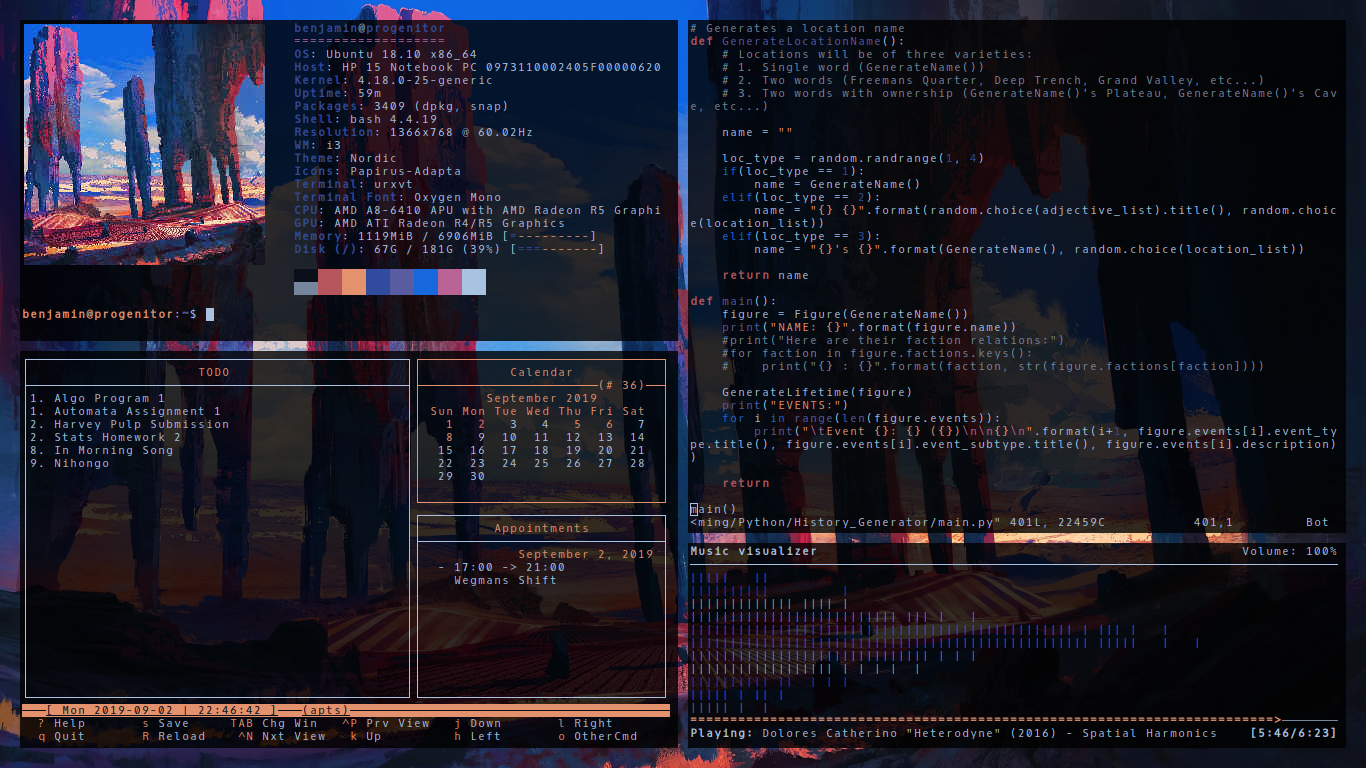Screen dimensions: 1366x768
Task: Click the Volume: 100% indicator
Action: pos(1289,551)
